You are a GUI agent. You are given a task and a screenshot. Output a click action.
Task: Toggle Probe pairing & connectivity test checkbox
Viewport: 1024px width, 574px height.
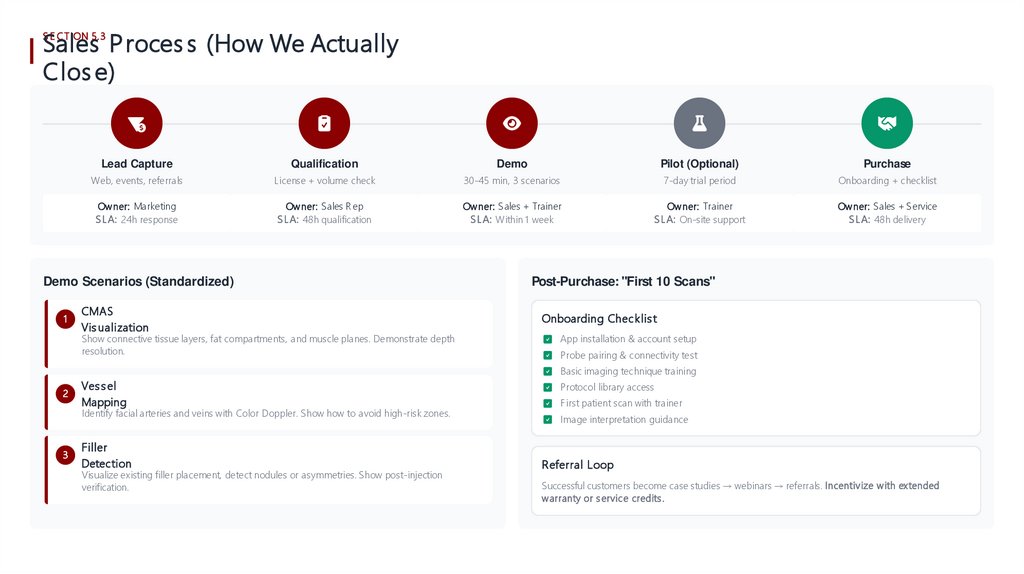point(548,355)
